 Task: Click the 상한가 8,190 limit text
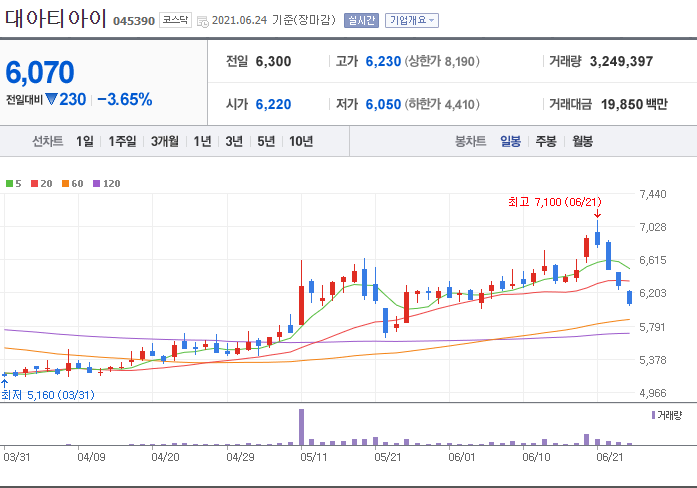point(442,61)
